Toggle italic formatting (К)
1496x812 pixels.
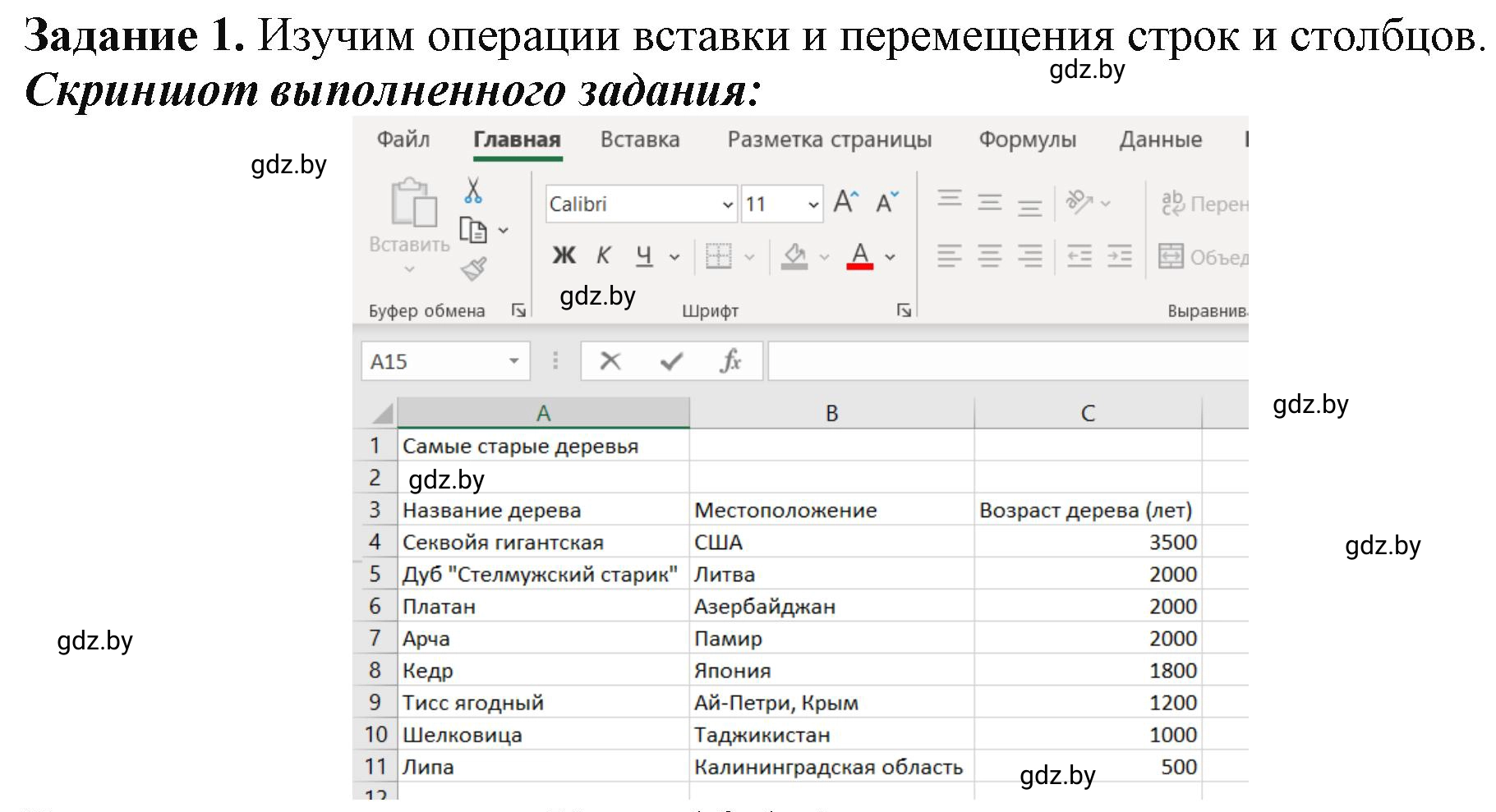pyautogui.click(x=603, y=256)
